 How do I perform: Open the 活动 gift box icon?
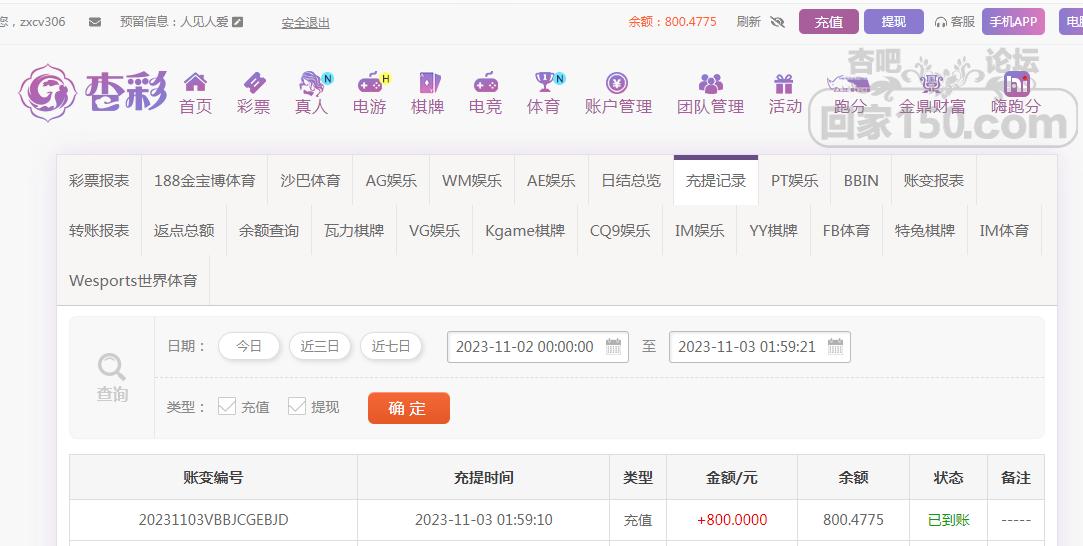pyautogui.click(x=784, y=84)
